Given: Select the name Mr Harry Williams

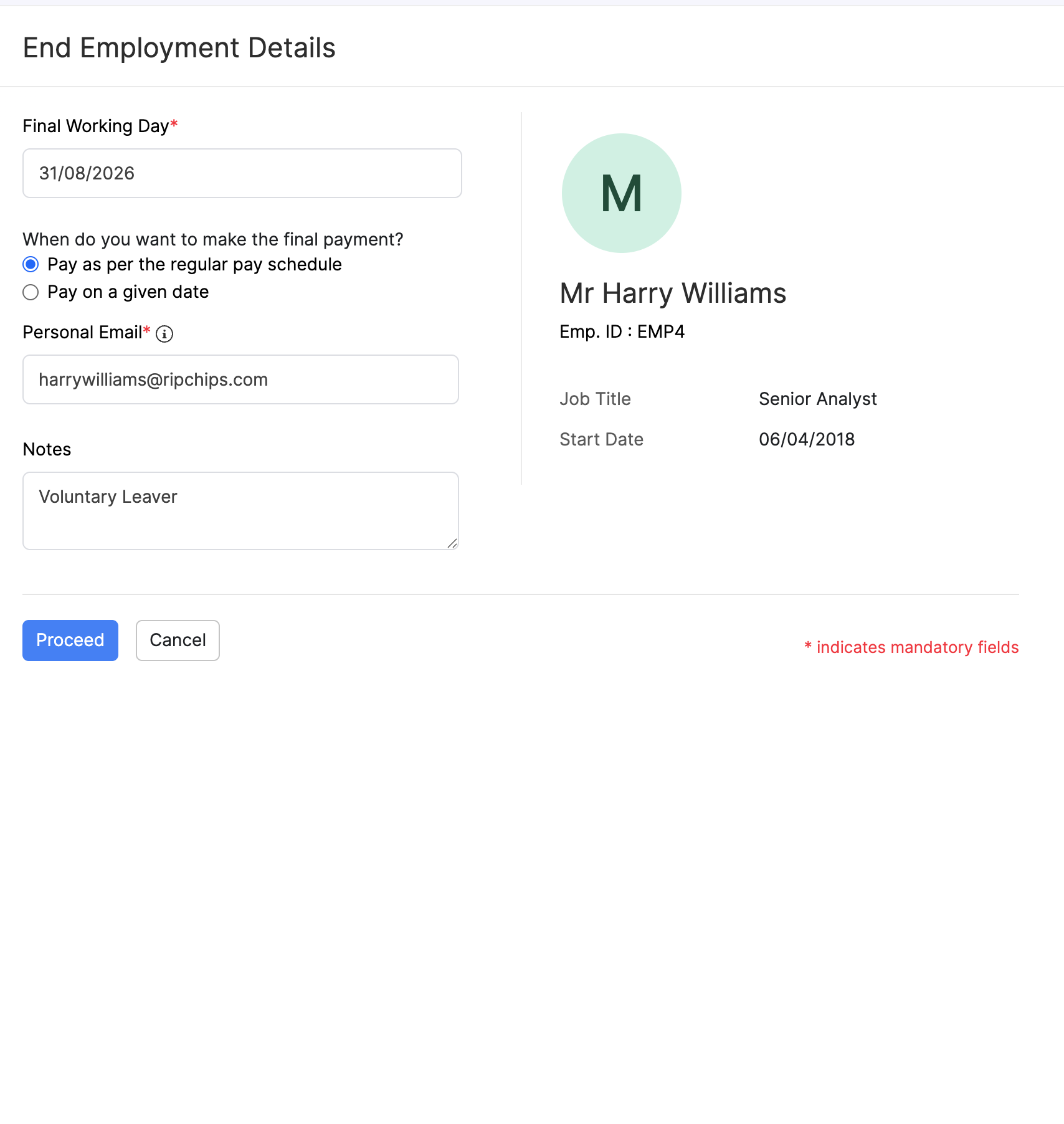Looking at the screenshot, I should pos(673,293).
